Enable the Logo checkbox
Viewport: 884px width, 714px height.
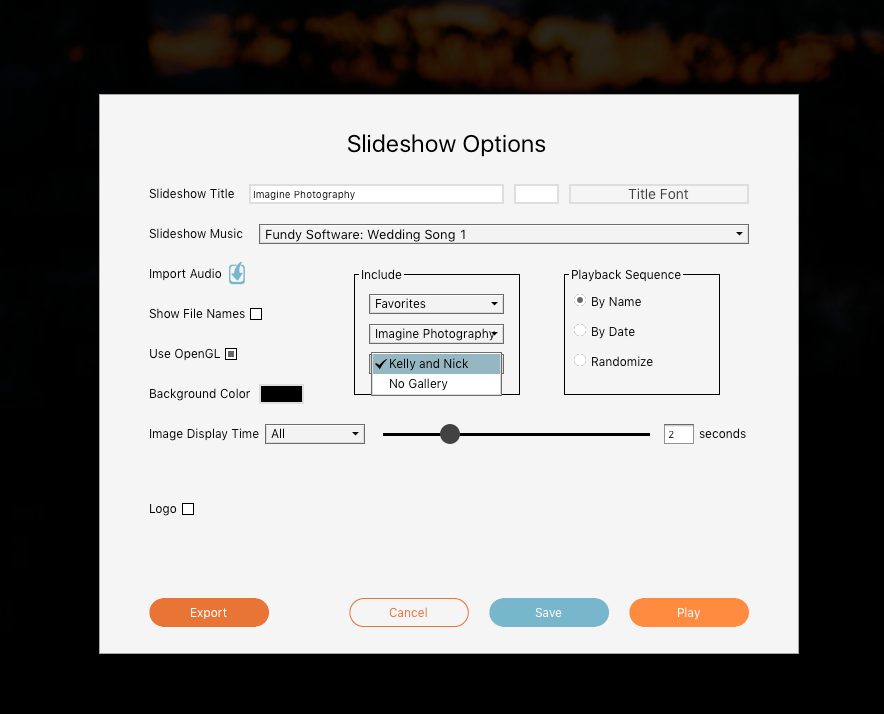[188, 509]
